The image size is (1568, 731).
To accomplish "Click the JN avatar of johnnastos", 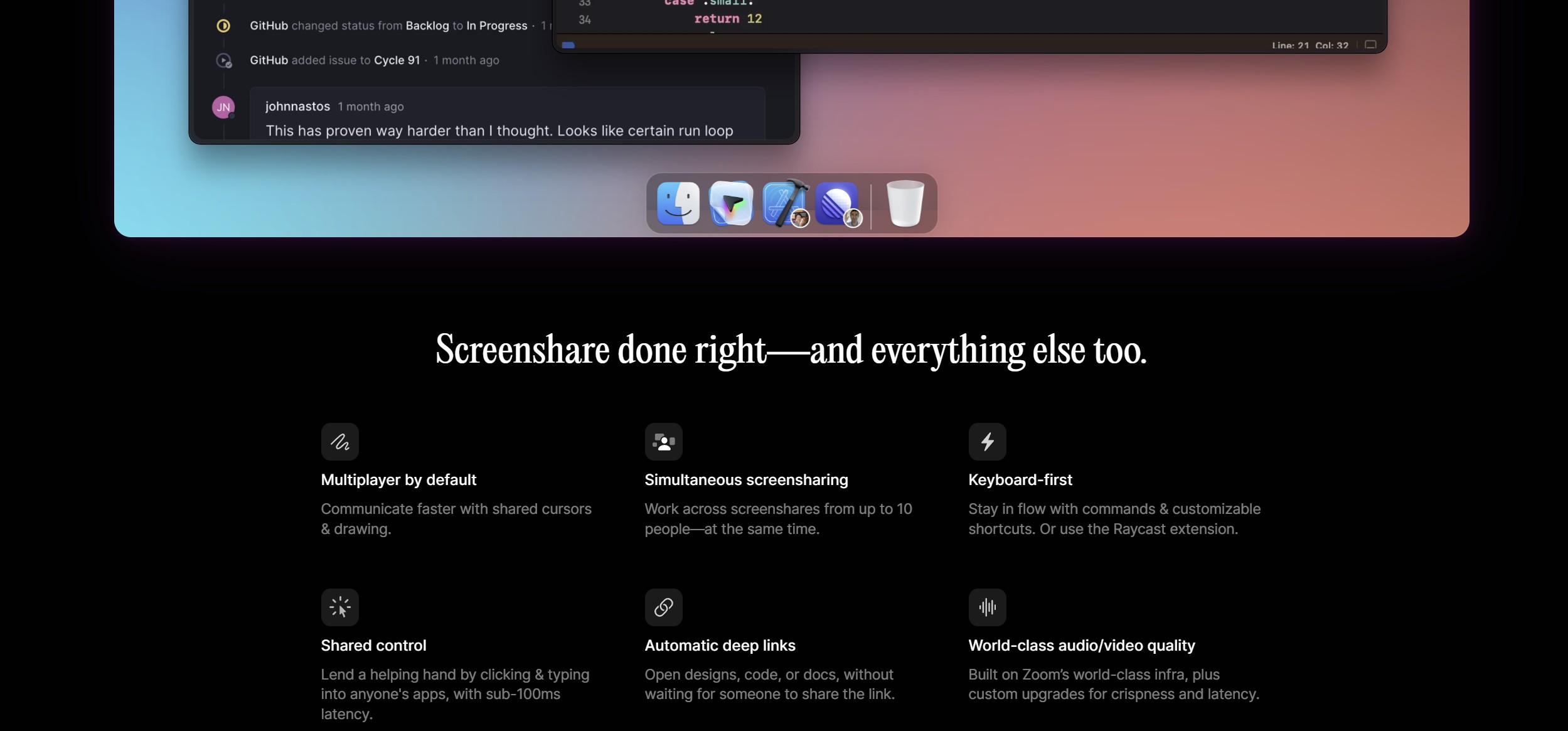I will point(223,107).
